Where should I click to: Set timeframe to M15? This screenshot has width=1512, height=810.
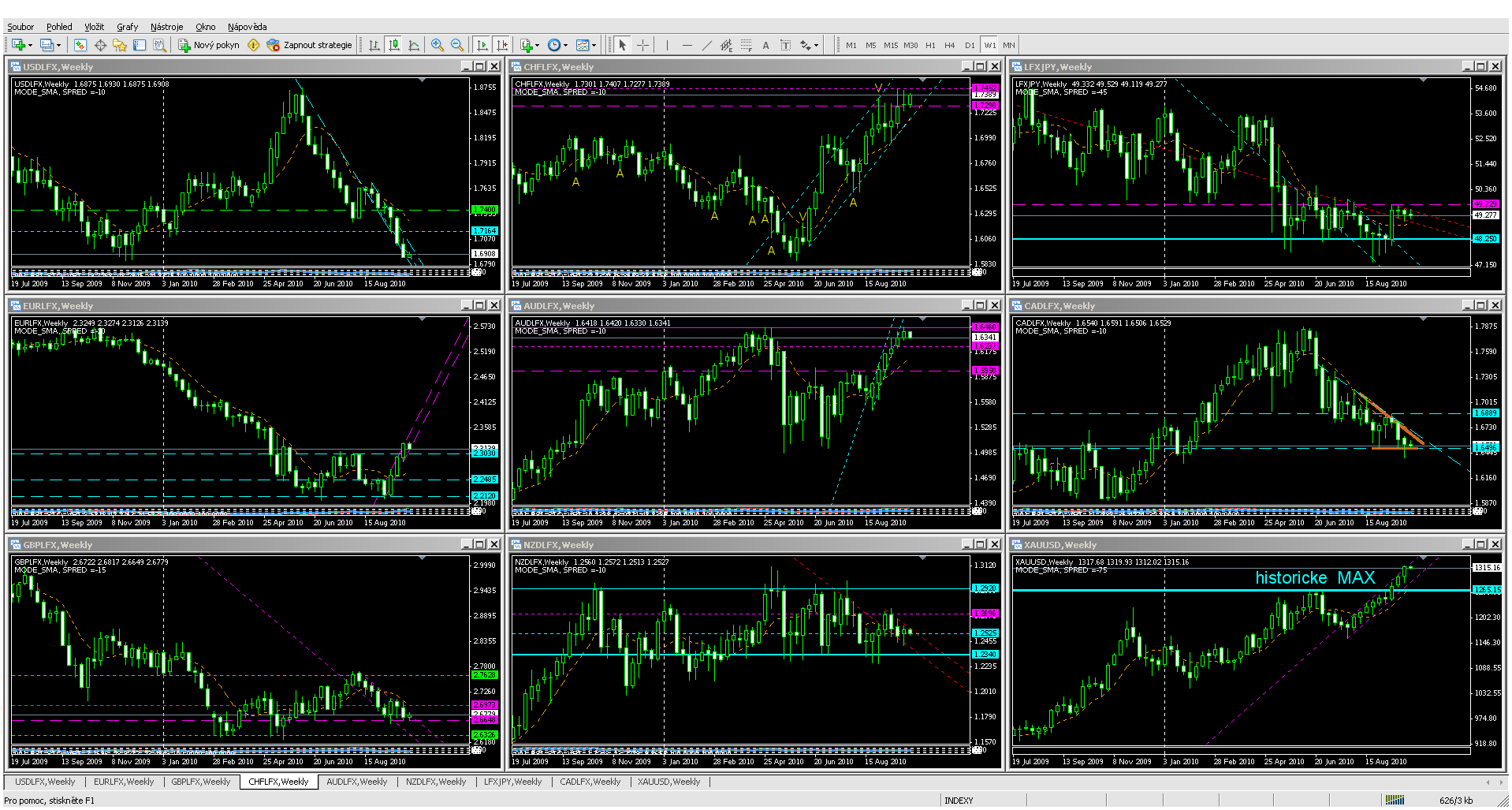(891, 45)
